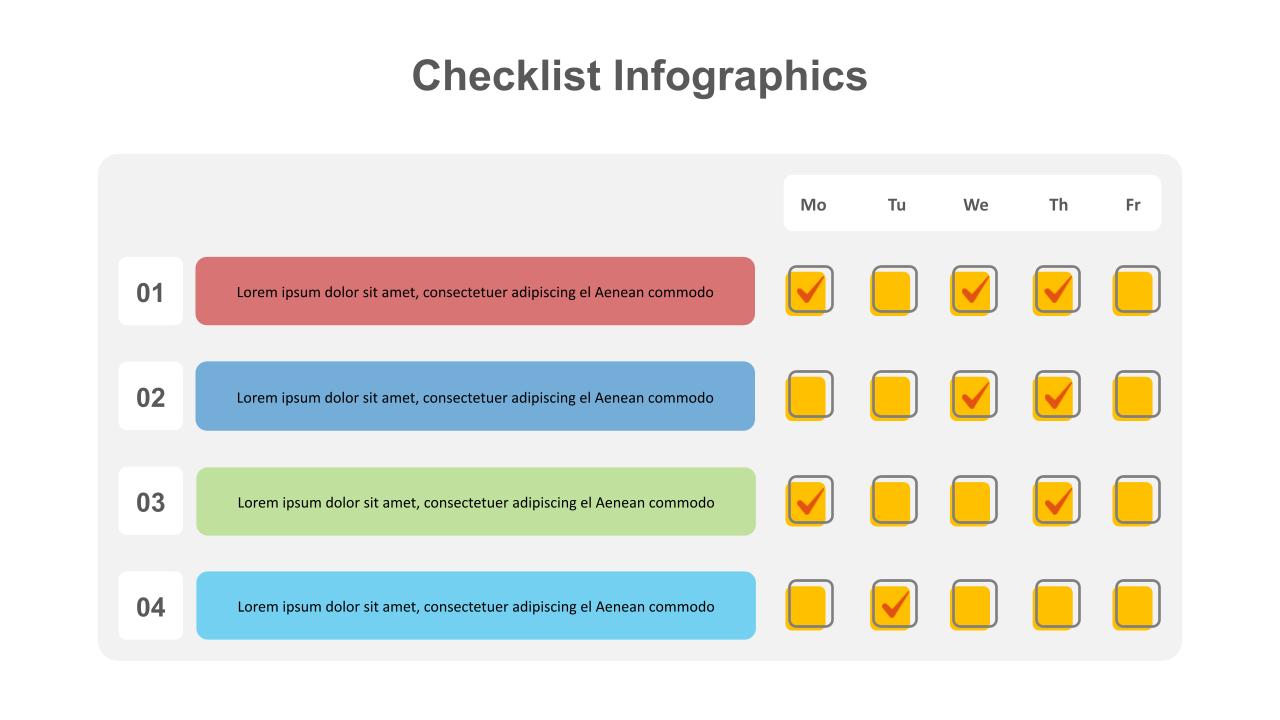The image size is (1280, 720).
Task: Tick the Monday checkbox in row 02
Action: click(809, 395)
